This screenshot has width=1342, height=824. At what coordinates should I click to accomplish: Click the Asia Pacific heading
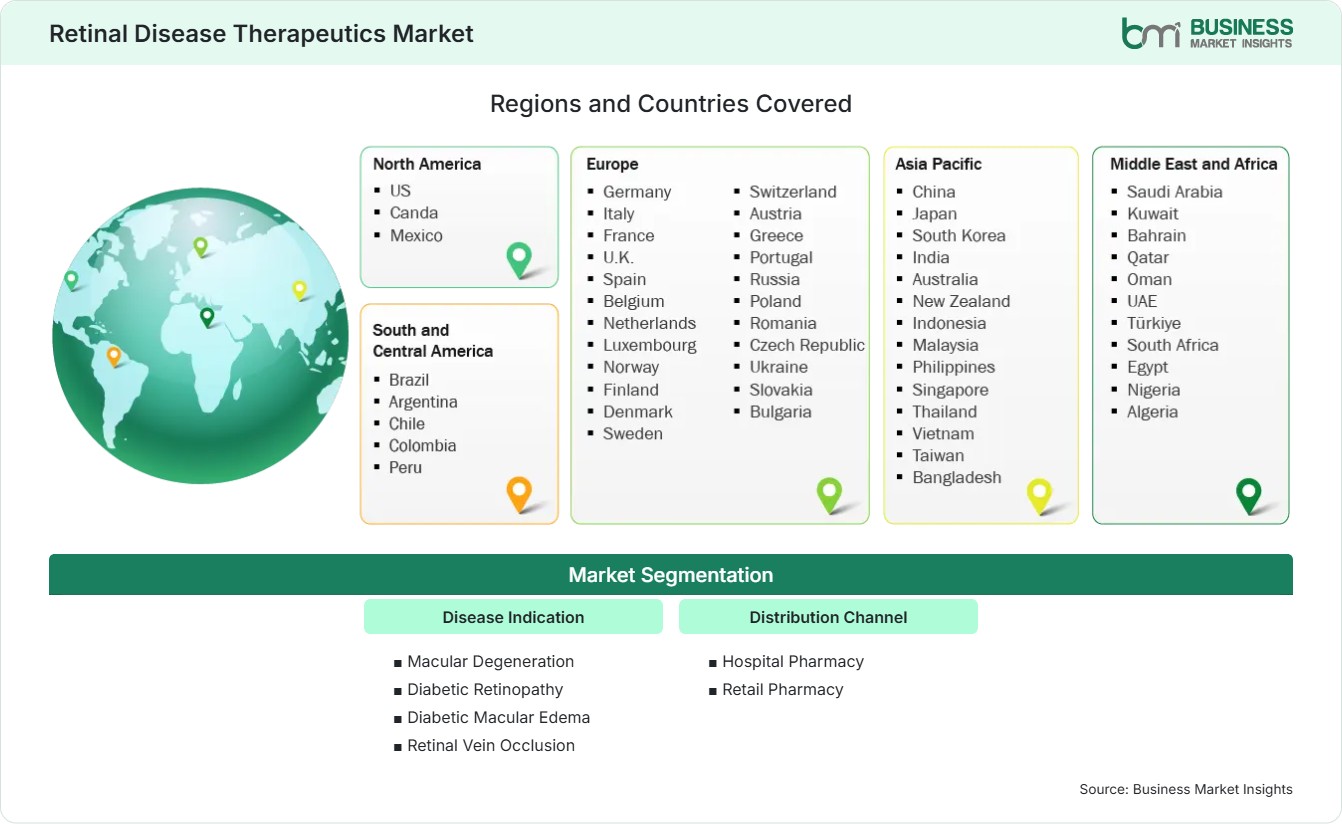click(x=938, y=164)
